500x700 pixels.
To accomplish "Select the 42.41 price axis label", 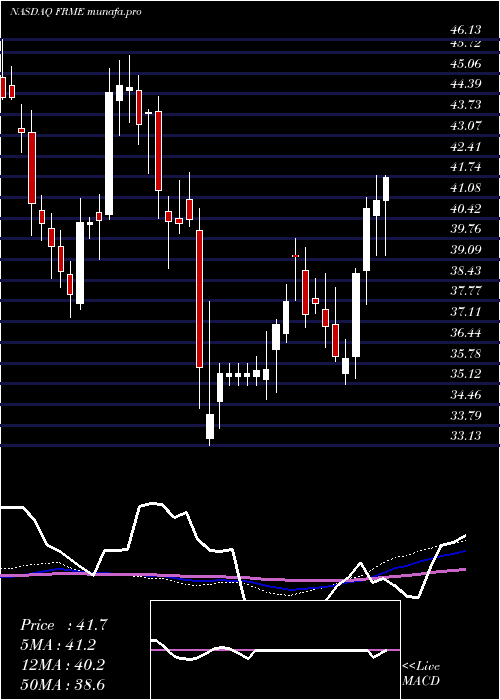I will pos(466,147).
